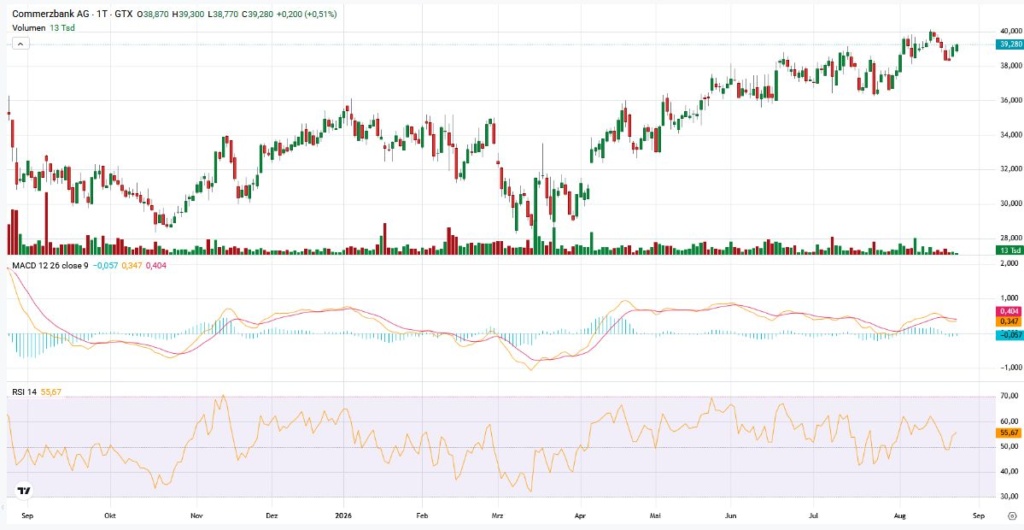This screenshot has height=530, width=1024.
Task: Click the 60,00 RSI scale label
Action: pos(1011,421)
